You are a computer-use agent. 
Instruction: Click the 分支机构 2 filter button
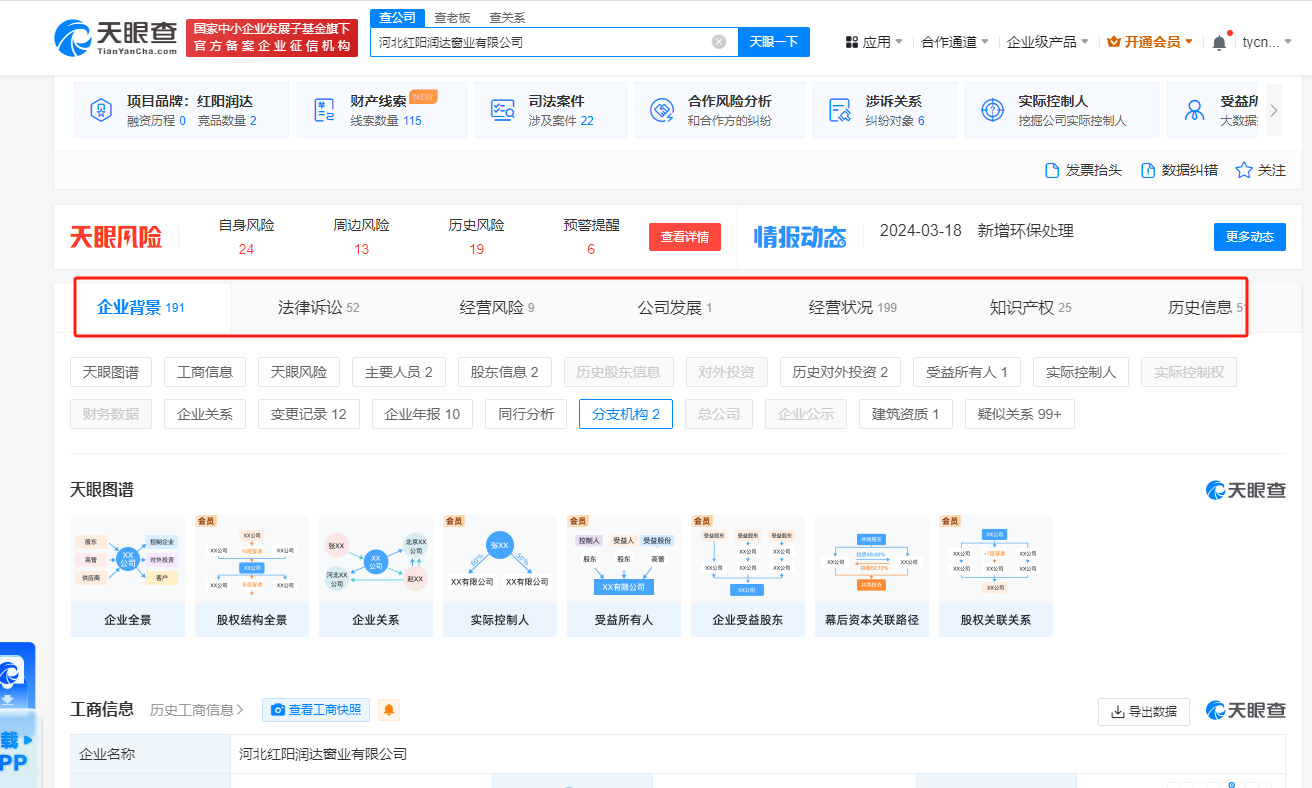pos(626,414)
